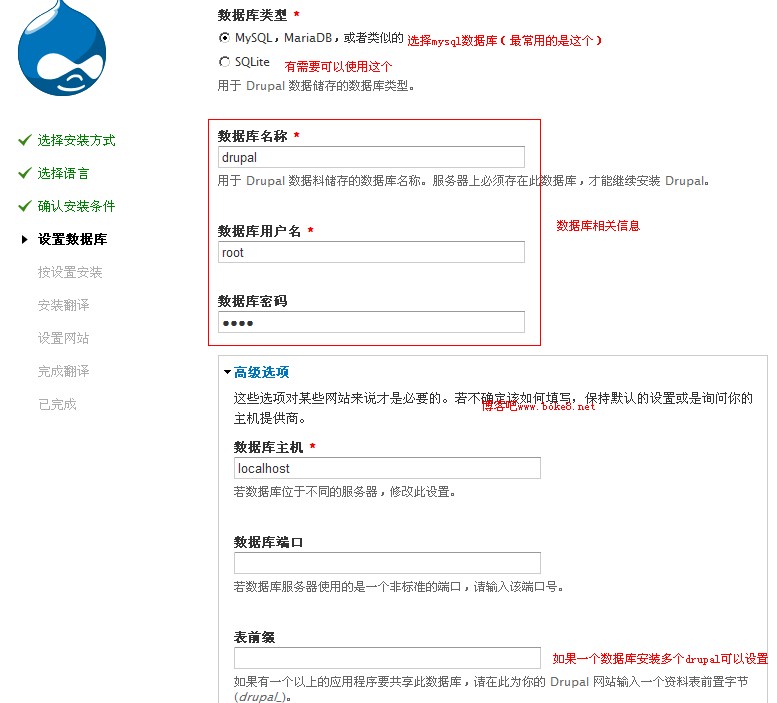The width and height of the screenshot is (777, 703).
Task: Click the 数据库名称 input field
Action: coord(371,157)
